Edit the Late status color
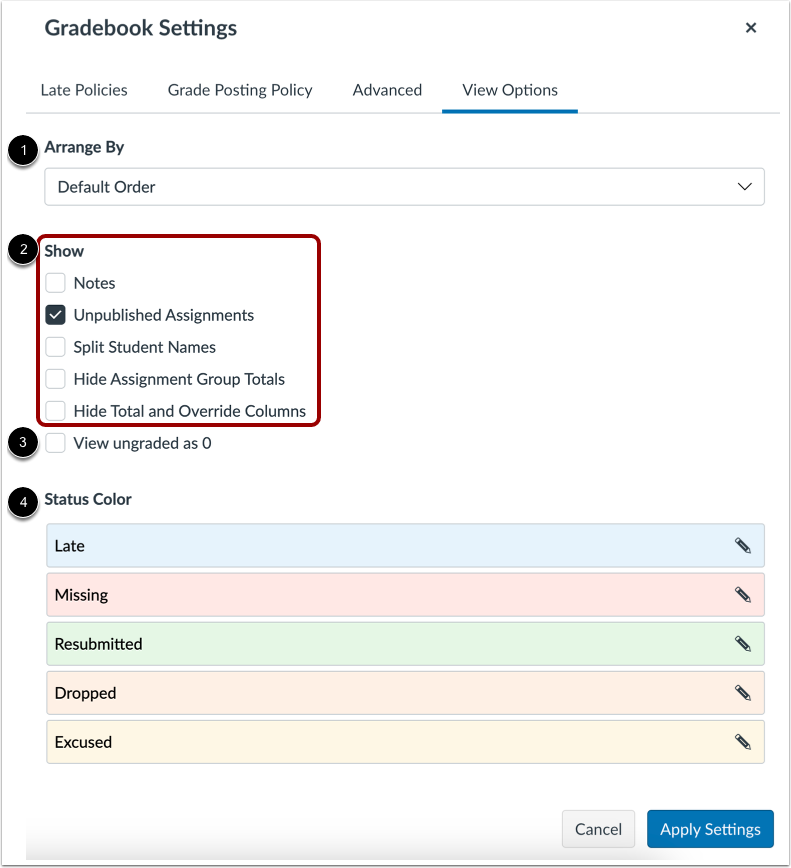791x868 pixels. pos(743,545)
